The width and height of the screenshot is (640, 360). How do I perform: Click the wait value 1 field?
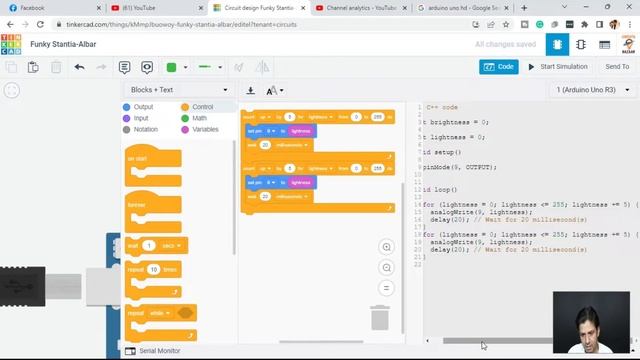[149, 246]
